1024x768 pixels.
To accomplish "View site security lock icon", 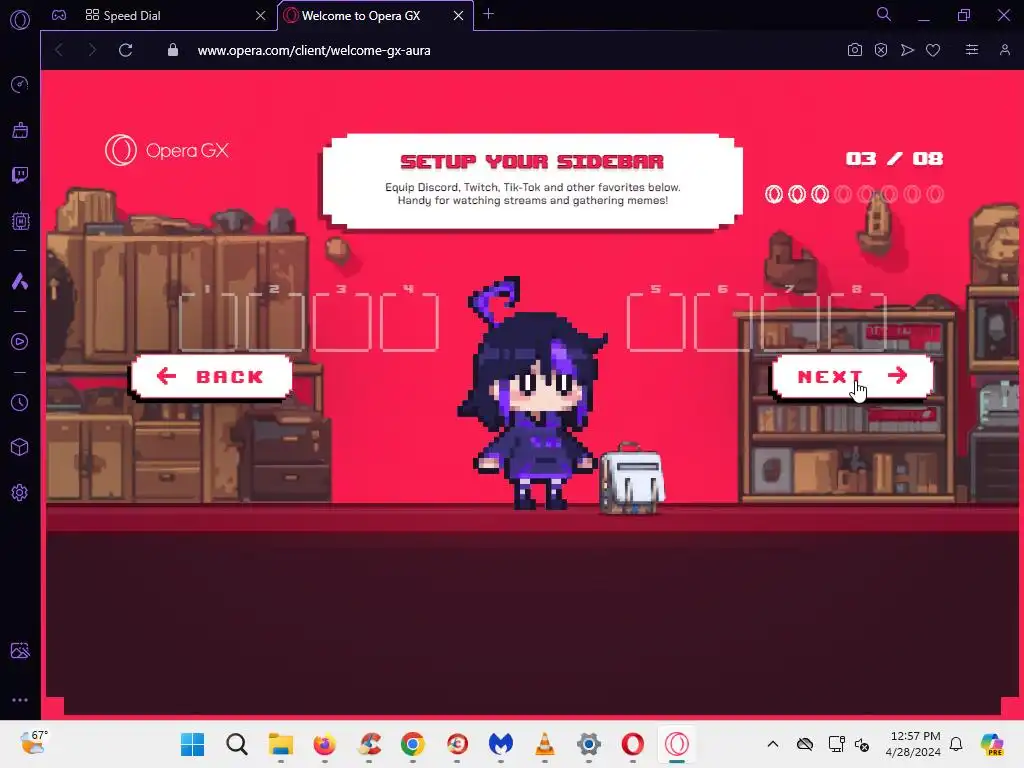I will pyautogui.click(x=172, y=50).
